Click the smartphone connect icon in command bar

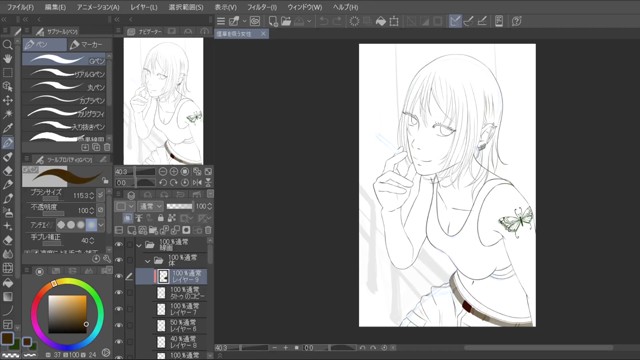499,21
